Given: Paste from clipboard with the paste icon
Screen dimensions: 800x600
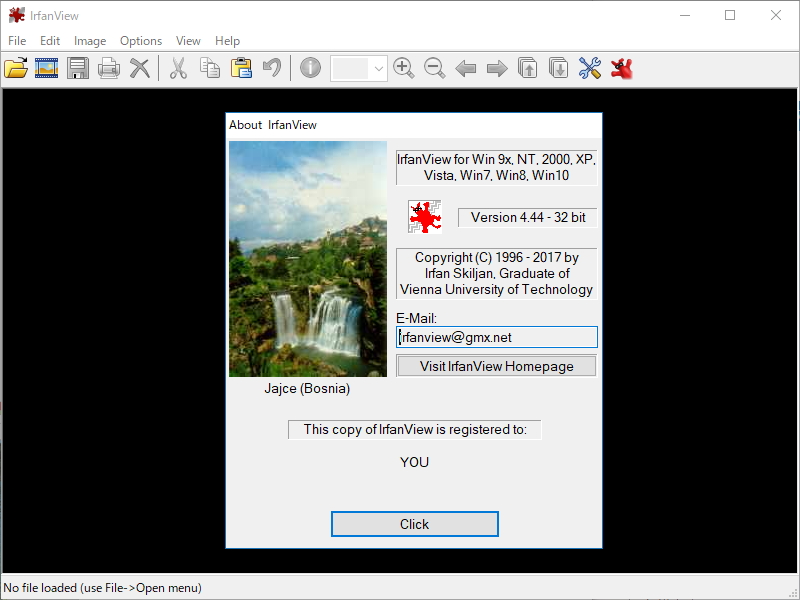Looking at the screenshot, I should pos(240,68).
